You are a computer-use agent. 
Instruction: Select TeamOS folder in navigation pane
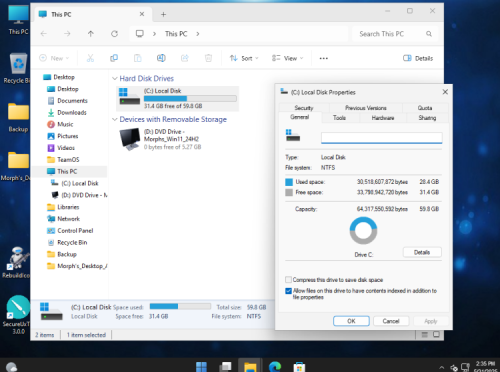pos(68,160)
